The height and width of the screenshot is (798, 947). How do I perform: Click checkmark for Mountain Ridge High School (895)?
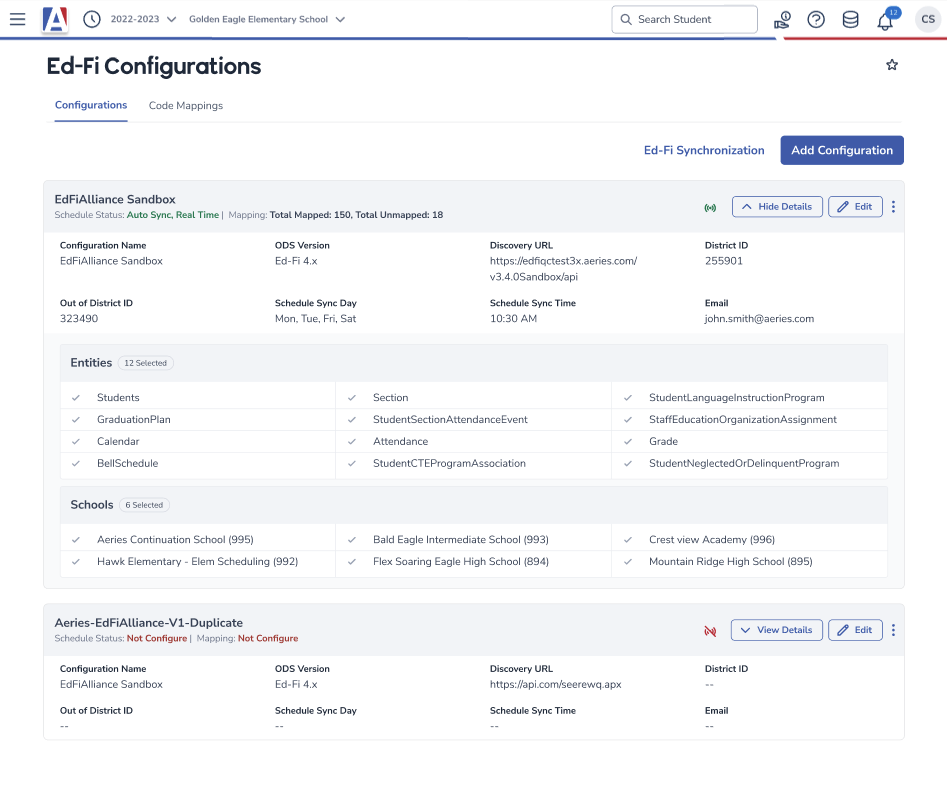pos(628,561)
